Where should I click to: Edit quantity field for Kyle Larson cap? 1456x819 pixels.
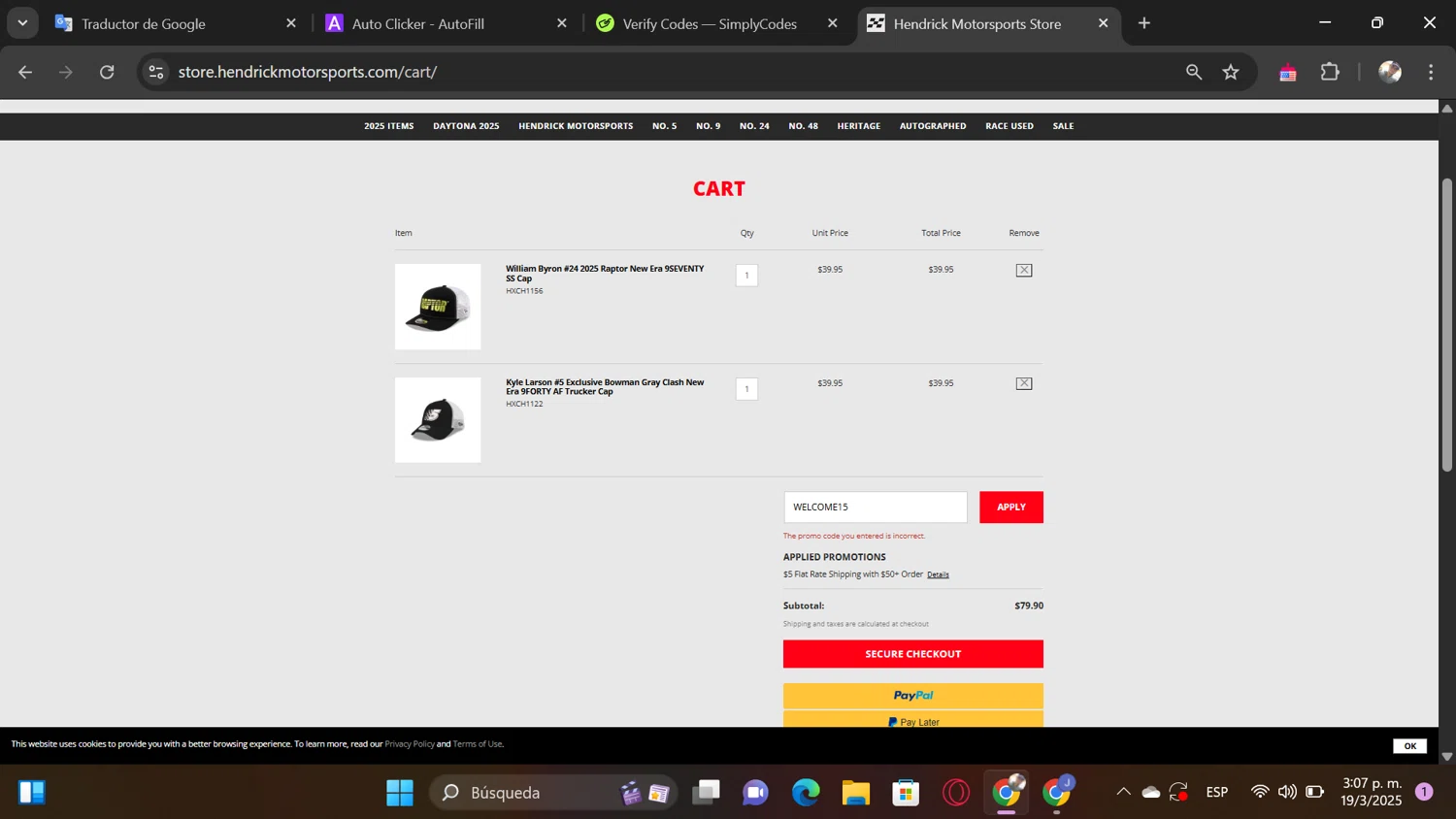click(x=746, y=389)
